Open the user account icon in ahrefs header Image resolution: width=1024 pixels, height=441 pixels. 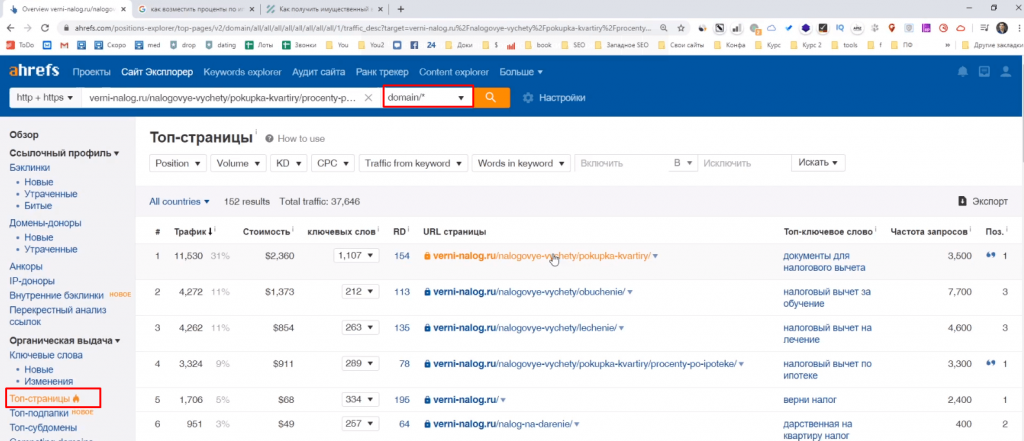(x=1004, y=71)
